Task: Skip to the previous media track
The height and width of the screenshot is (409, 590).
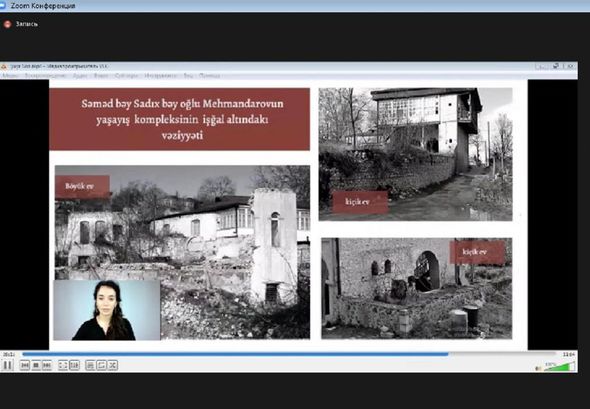Action: tap(25, 365)
